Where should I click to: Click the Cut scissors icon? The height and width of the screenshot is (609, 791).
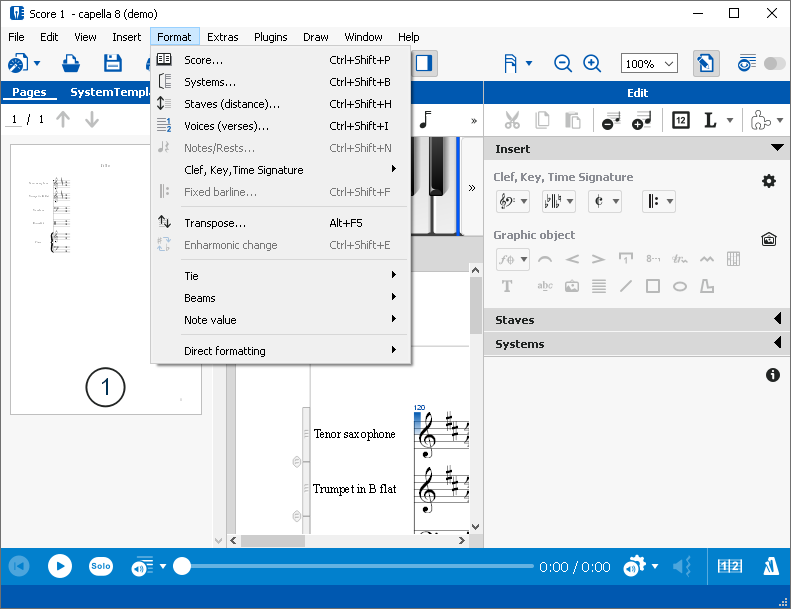(512, 120)
